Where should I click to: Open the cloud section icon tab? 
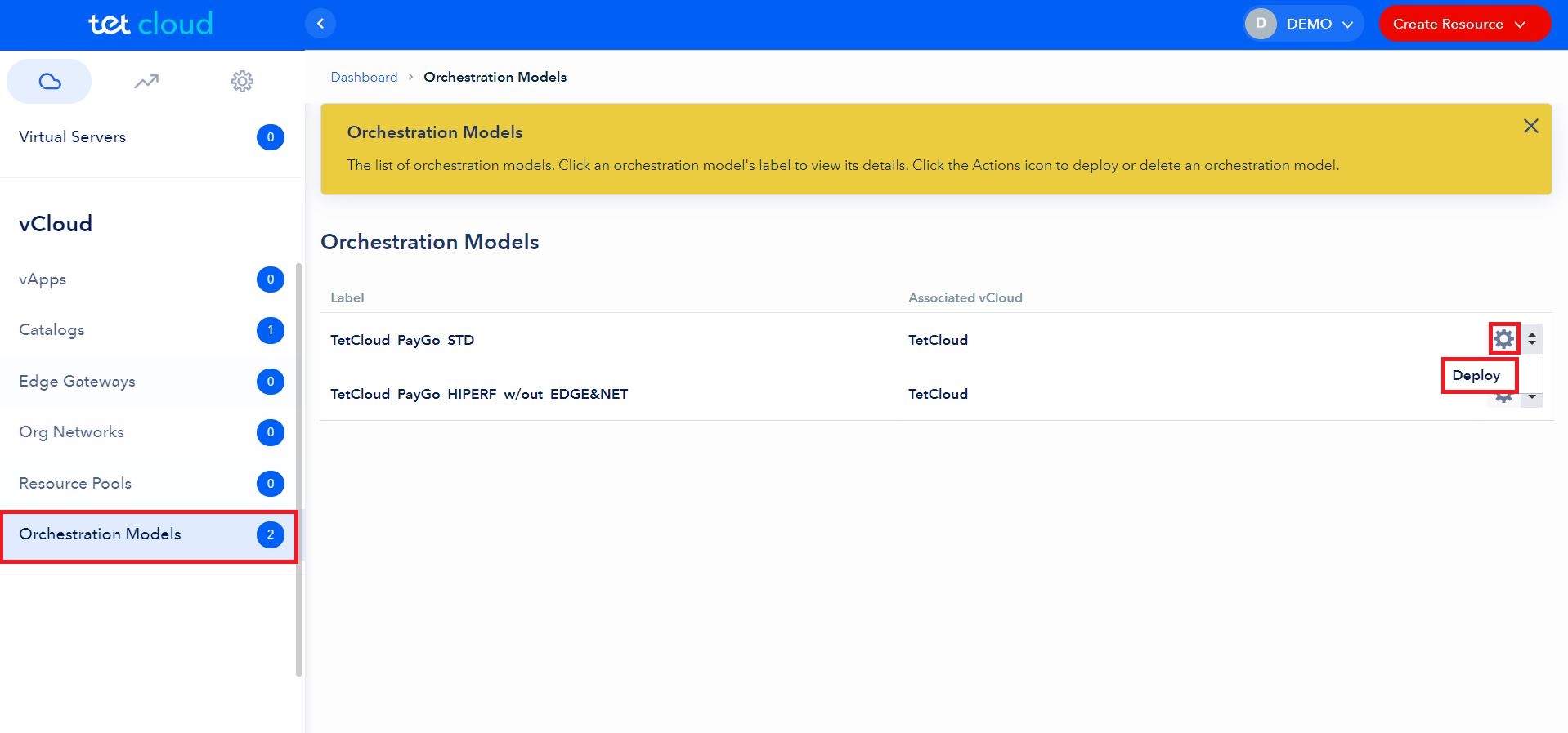(x=50, y=81)
